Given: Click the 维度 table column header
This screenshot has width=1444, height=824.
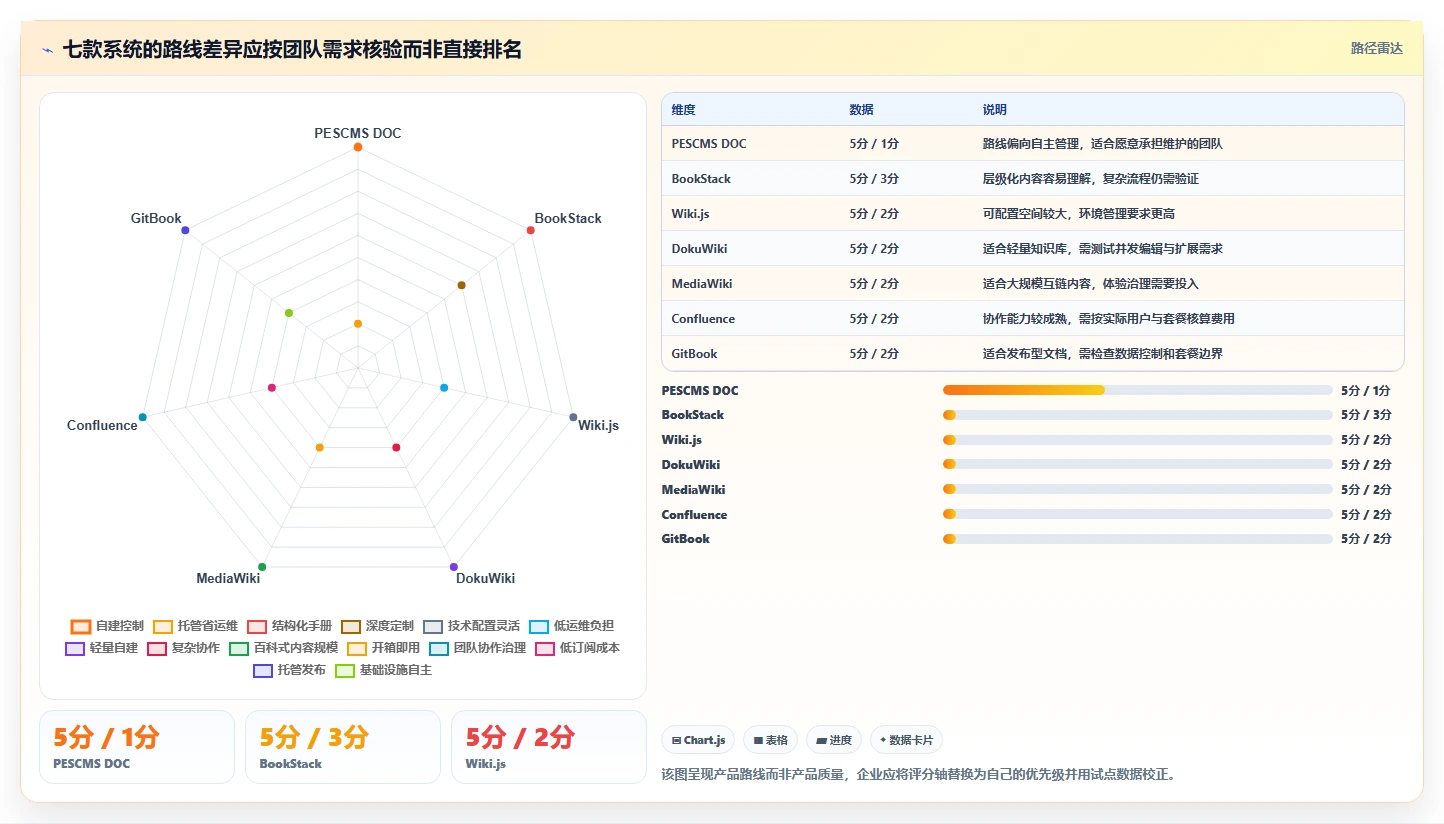Looking at the screenshot, I should tap(684, 110).
